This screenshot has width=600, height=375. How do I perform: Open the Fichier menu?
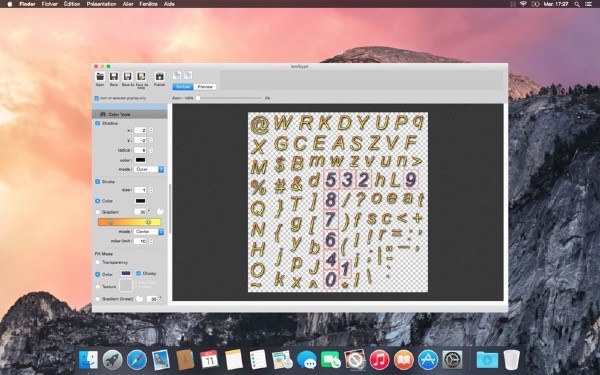[50, 4]
